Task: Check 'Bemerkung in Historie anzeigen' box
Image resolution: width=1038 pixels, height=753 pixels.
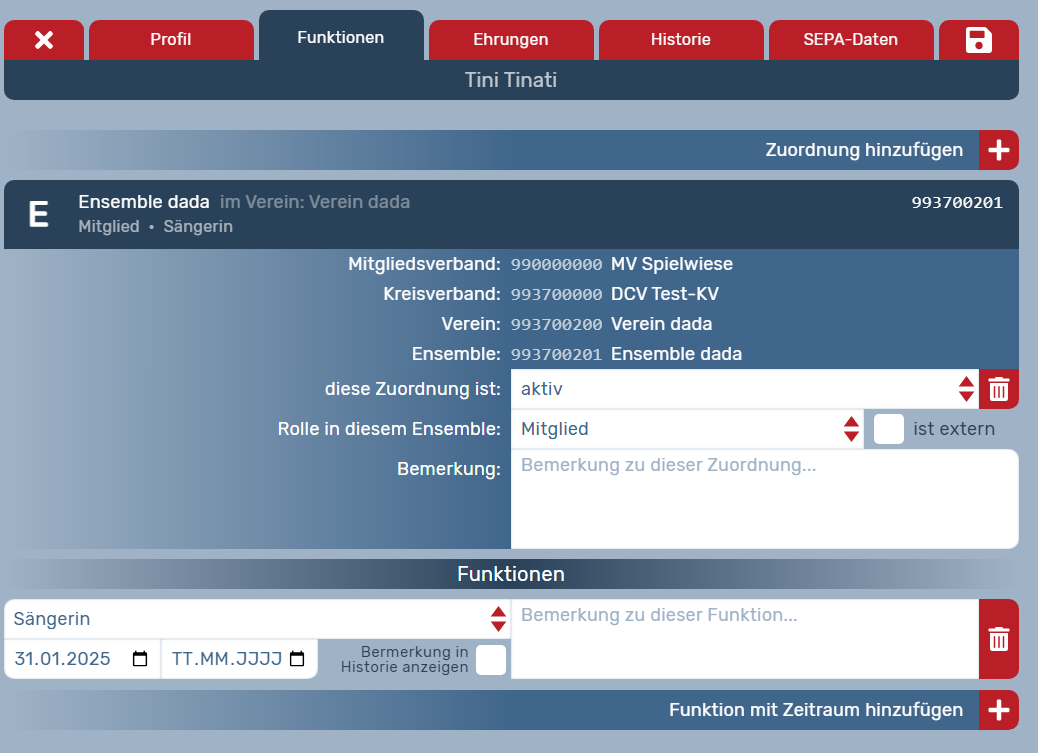Action: (x=490, y=660)
